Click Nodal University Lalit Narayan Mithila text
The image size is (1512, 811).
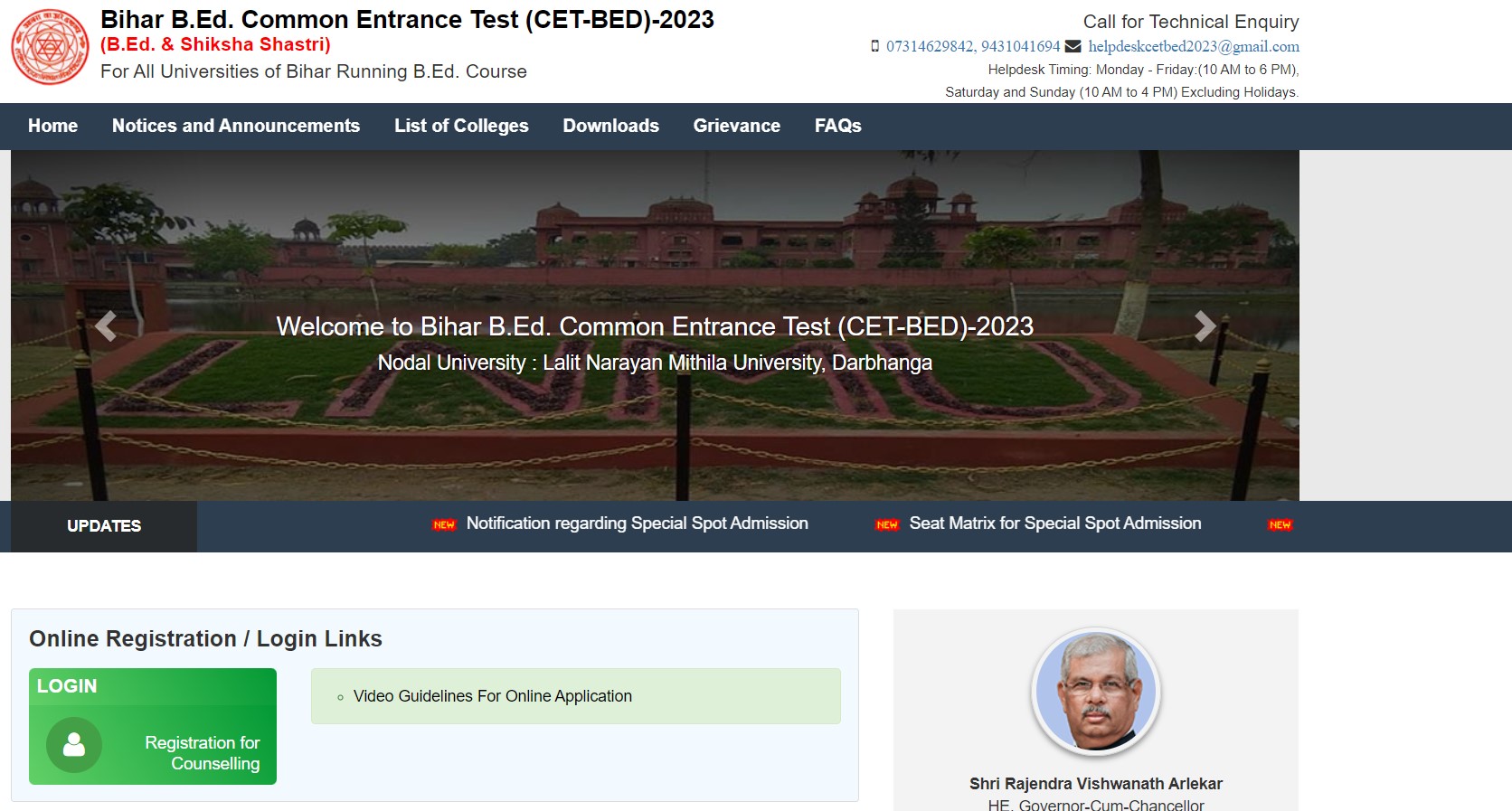(x=655, y=363)
